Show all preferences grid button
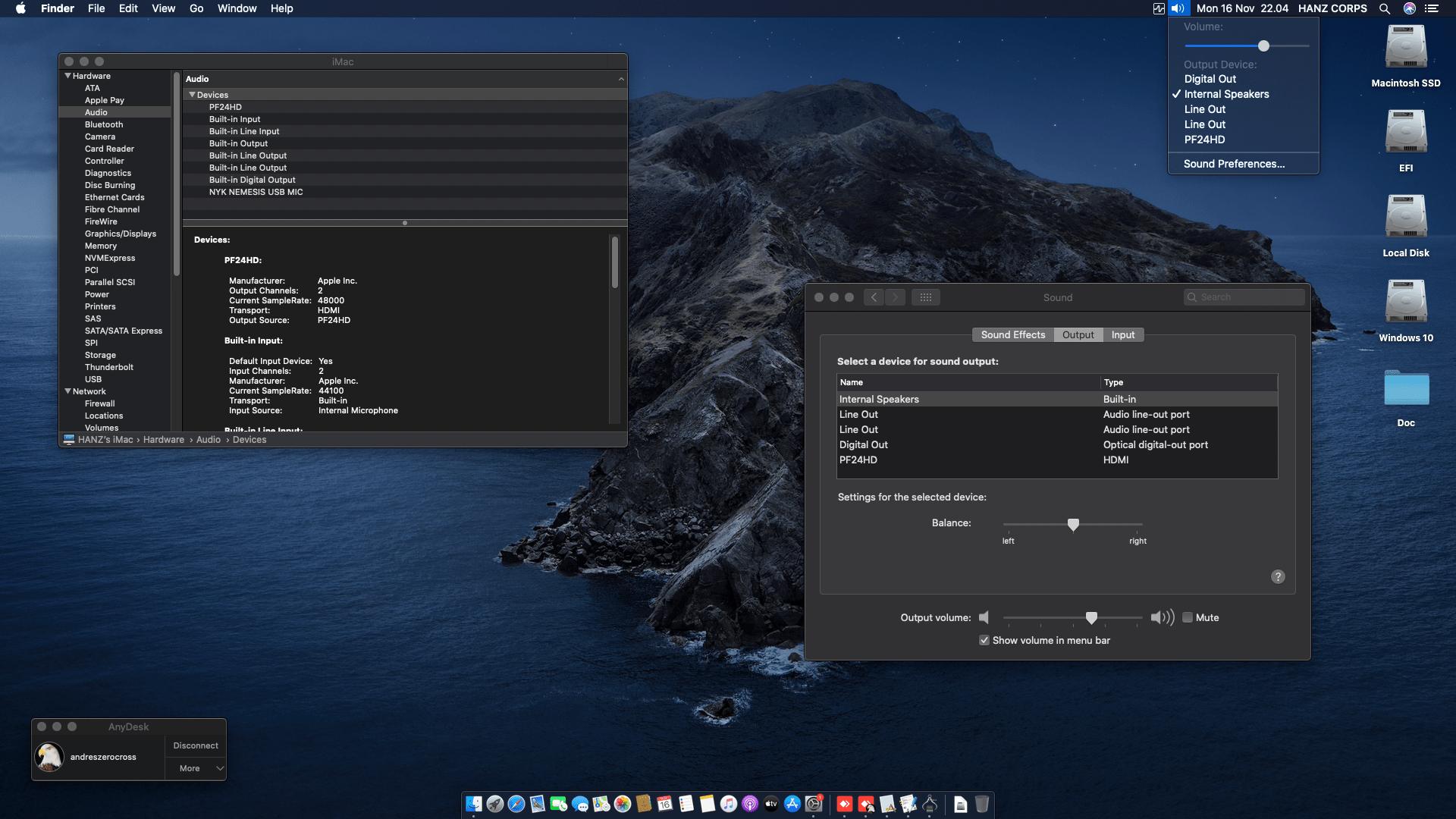This screenshot has height=819, width=1456. pos(926,297)
